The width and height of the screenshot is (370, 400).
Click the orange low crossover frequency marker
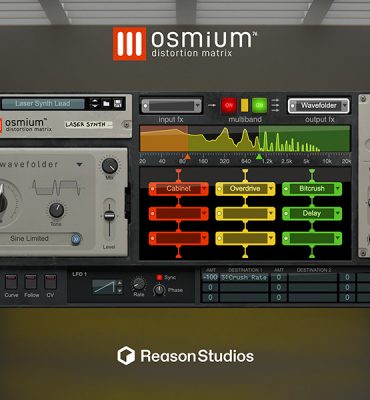187,156
